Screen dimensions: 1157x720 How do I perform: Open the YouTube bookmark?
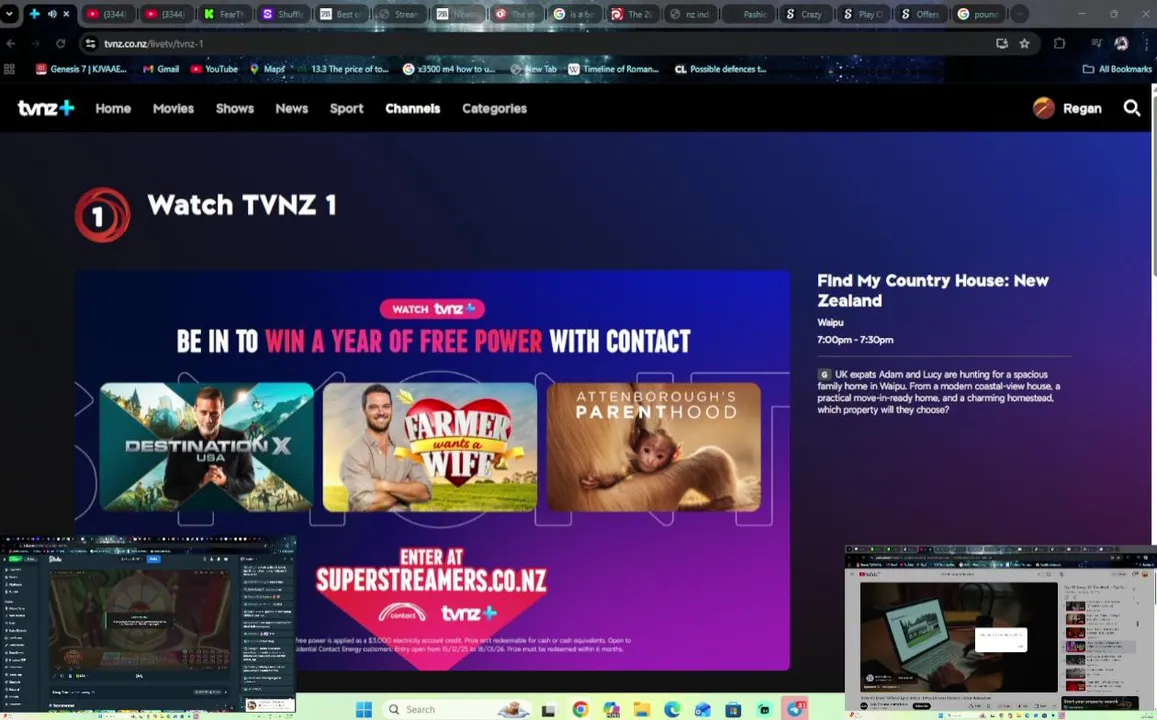[214, 69]
